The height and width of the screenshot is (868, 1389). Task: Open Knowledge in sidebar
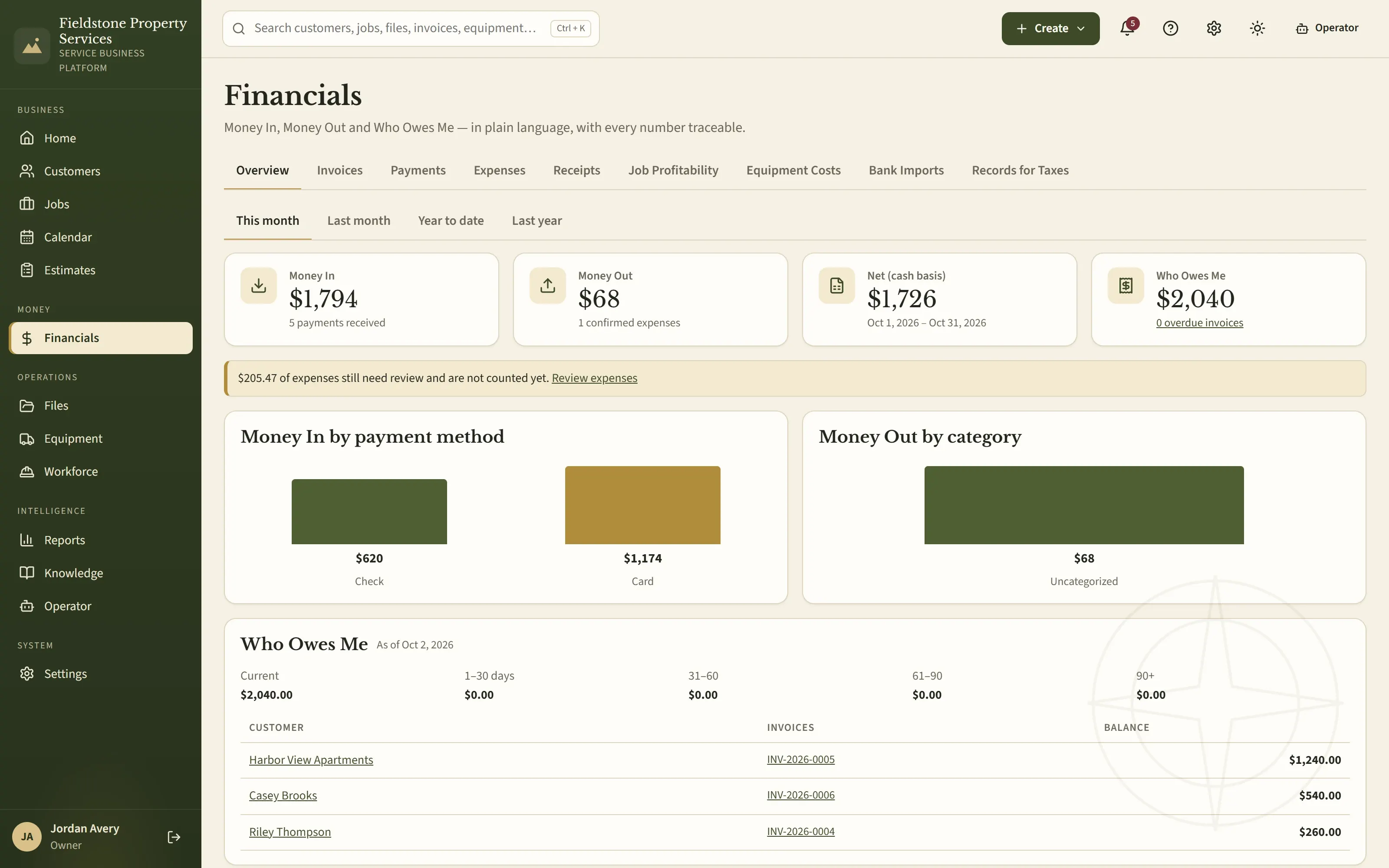[x=100, y=573]
